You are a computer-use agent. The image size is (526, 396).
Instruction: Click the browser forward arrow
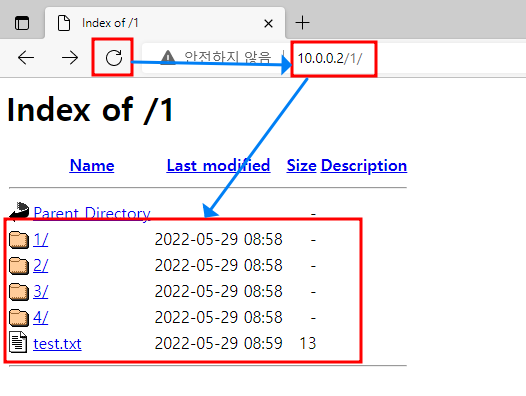pyautogui.click(x=70, y=58)
